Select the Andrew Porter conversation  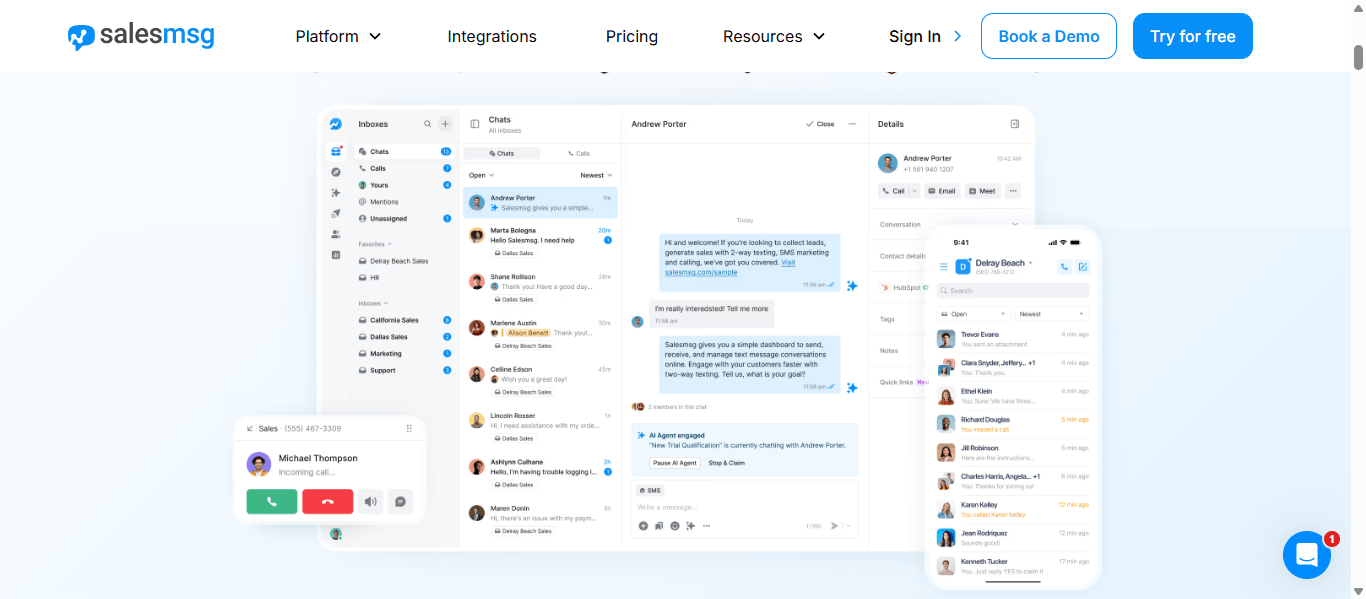click(x=540, y=203)
